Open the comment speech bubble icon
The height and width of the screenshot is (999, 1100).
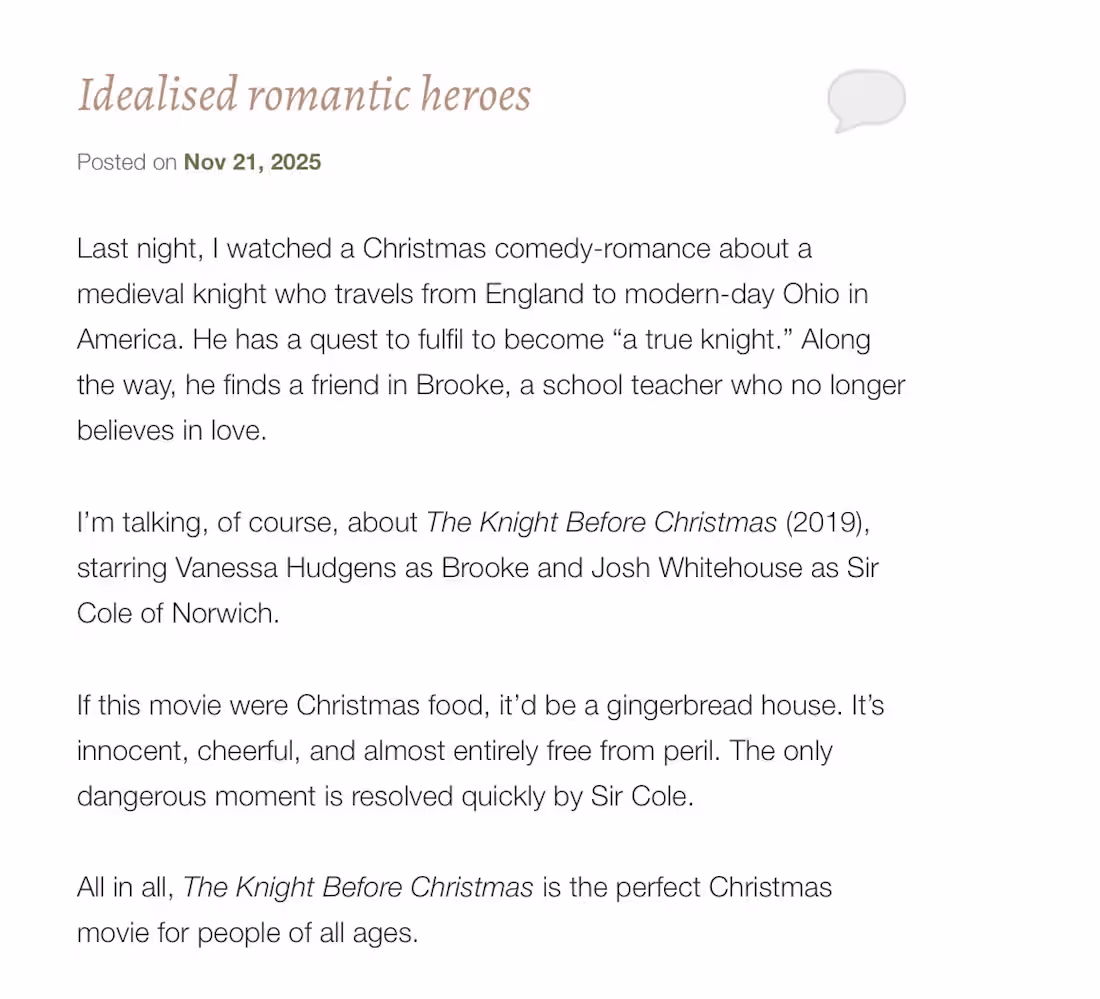point(865,100)
